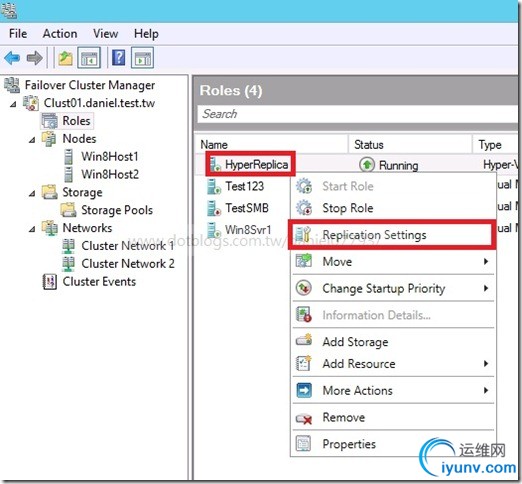
Task: Select Cluster Events label in tree
Action: point(99,282)
